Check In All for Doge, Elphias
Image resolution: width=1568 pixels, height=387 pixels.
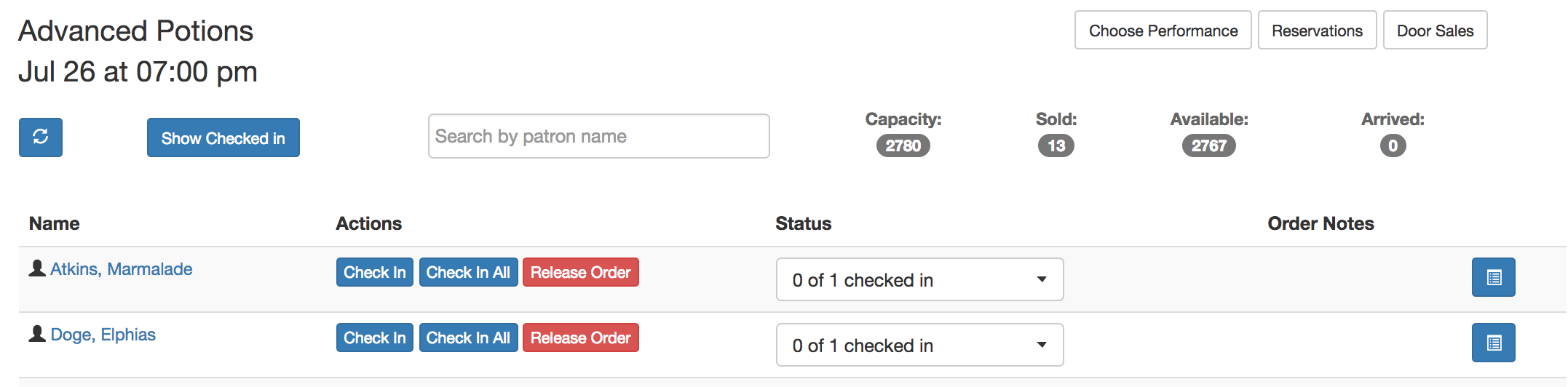(x=468, y=338)
